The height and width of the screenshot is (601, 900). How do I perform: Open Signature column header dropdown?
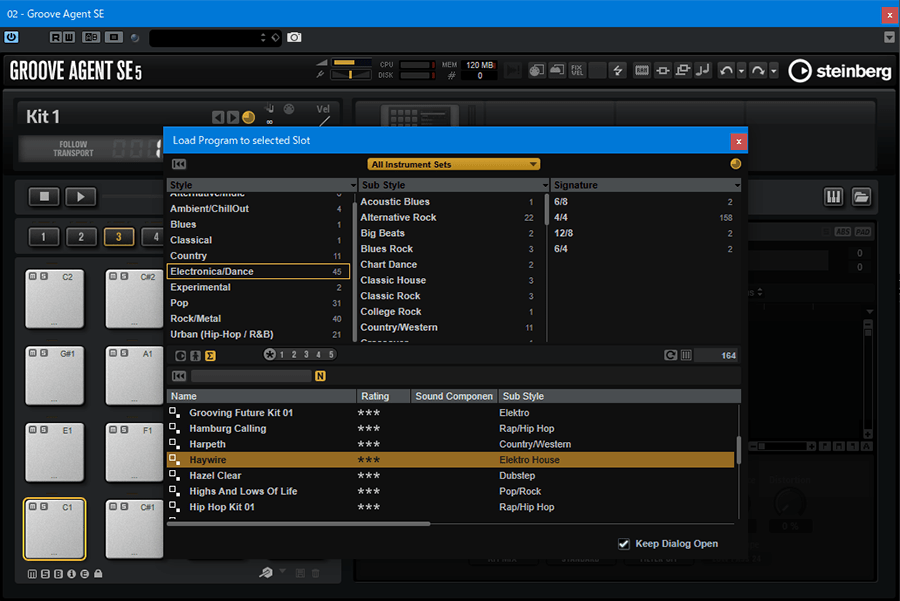(737, 185)
